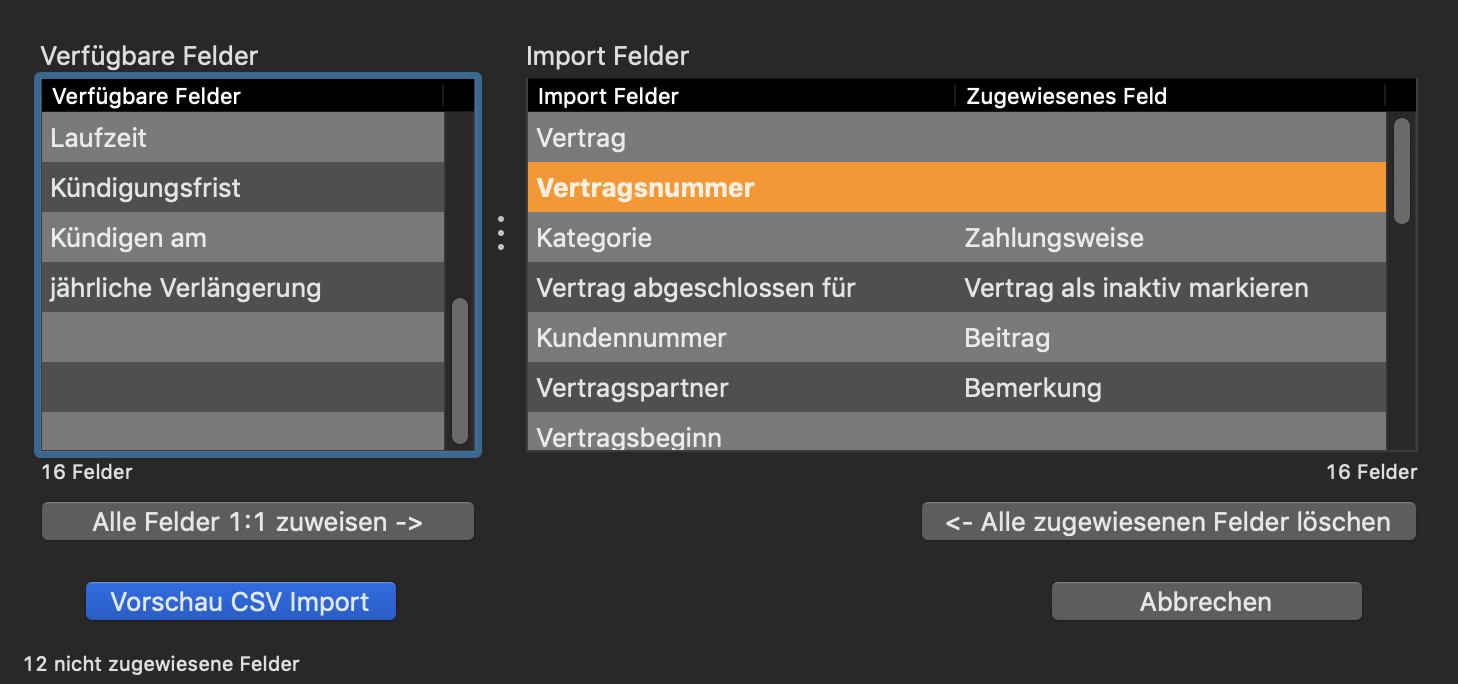Click the available fields list scrollbar
Viewport: 1458px width, 684px height.
460,370
